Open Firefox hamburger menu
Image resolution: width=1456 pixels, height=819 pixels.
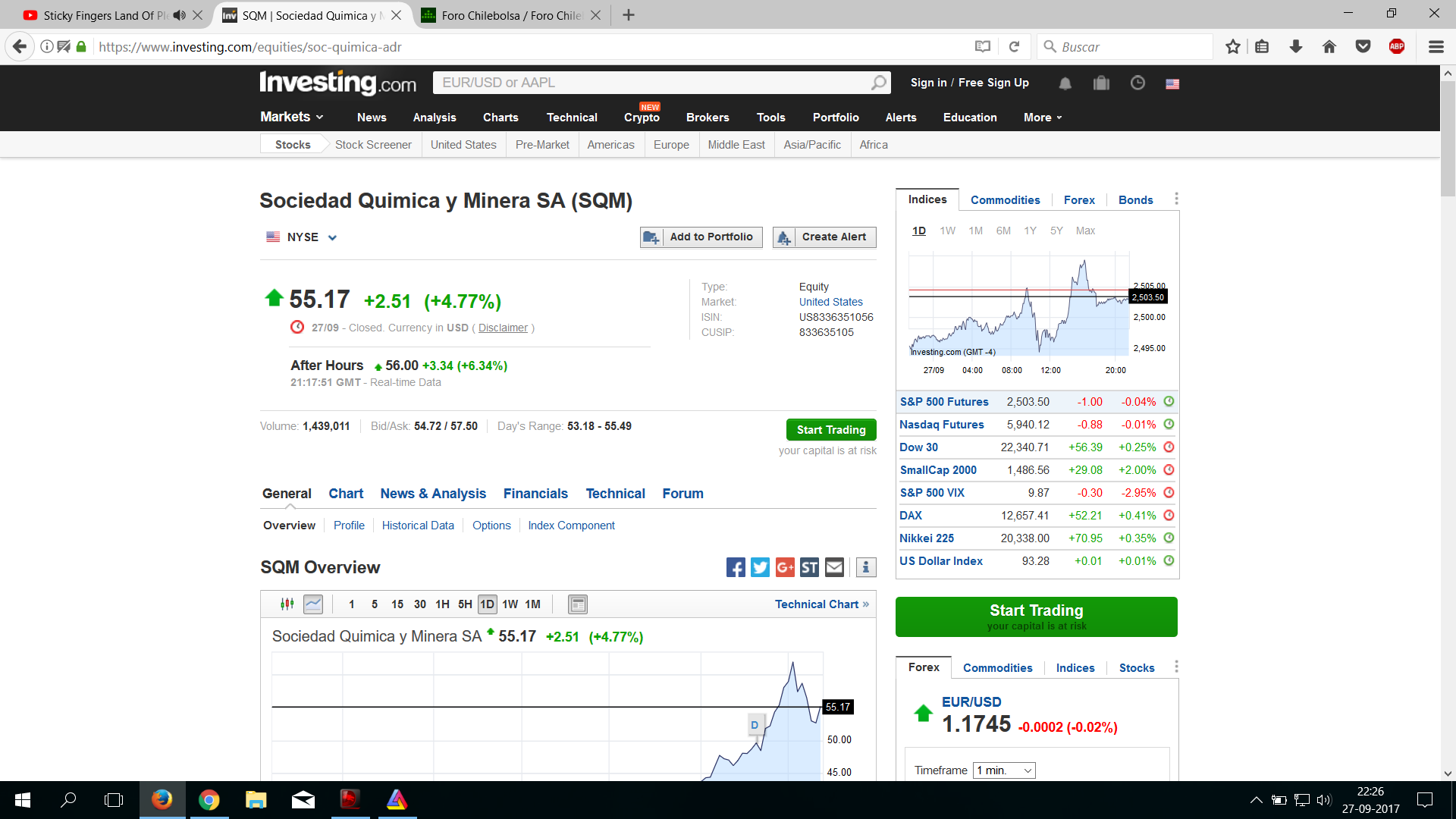(1436, 47)
